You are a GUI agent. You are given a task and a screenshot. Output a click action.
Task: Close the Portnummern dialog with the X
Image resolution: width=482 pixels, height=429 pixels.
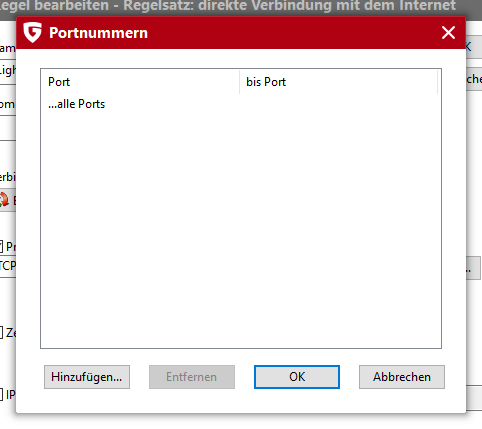coord(448,33)
